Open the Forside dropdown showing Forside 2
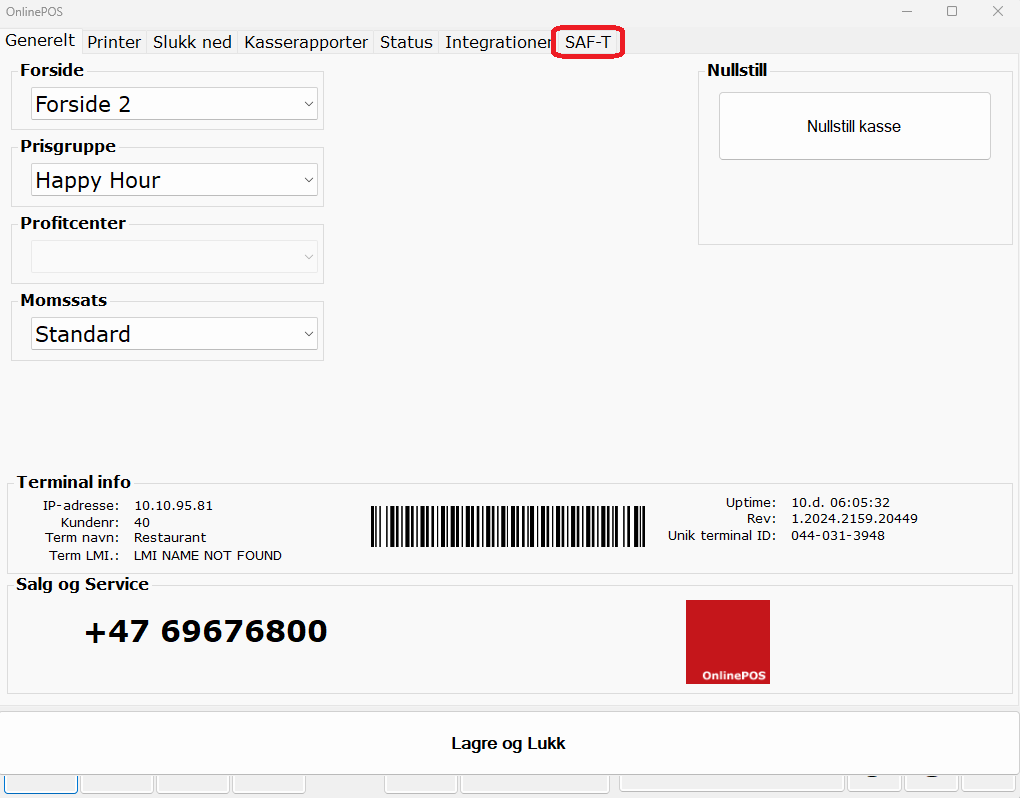This screenshot has height=798, width=1020. pyautogui.click(x=174, y=104)
